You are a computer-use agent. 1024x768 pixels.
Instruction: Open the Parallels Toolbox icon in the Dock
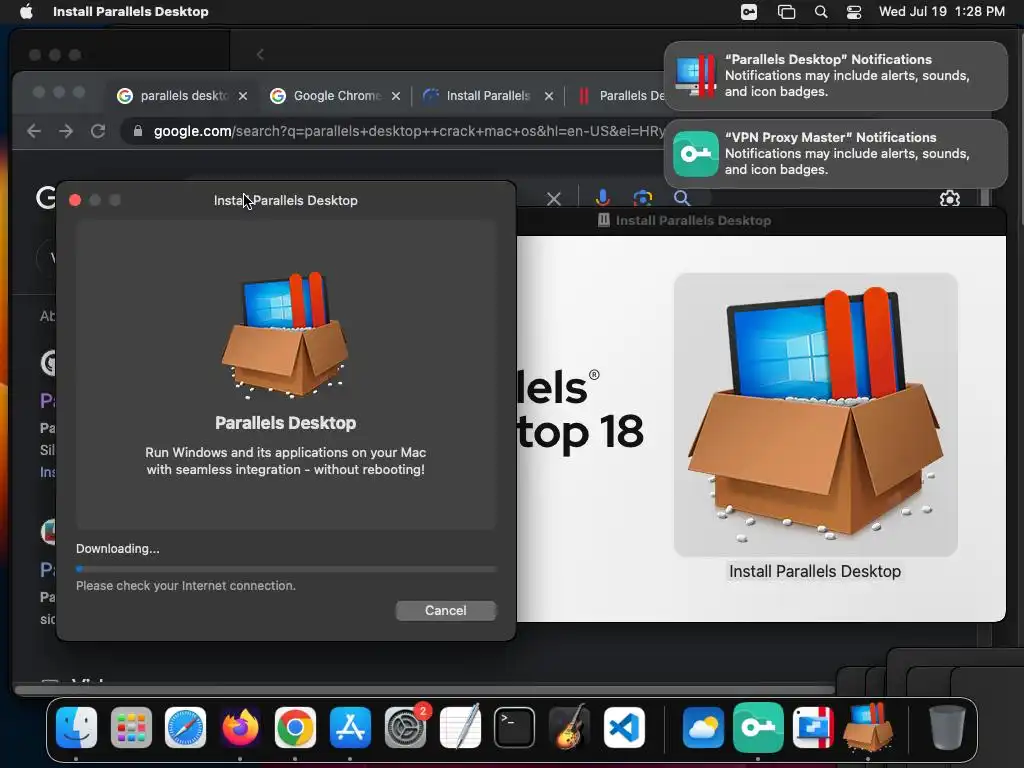point(813,728)
